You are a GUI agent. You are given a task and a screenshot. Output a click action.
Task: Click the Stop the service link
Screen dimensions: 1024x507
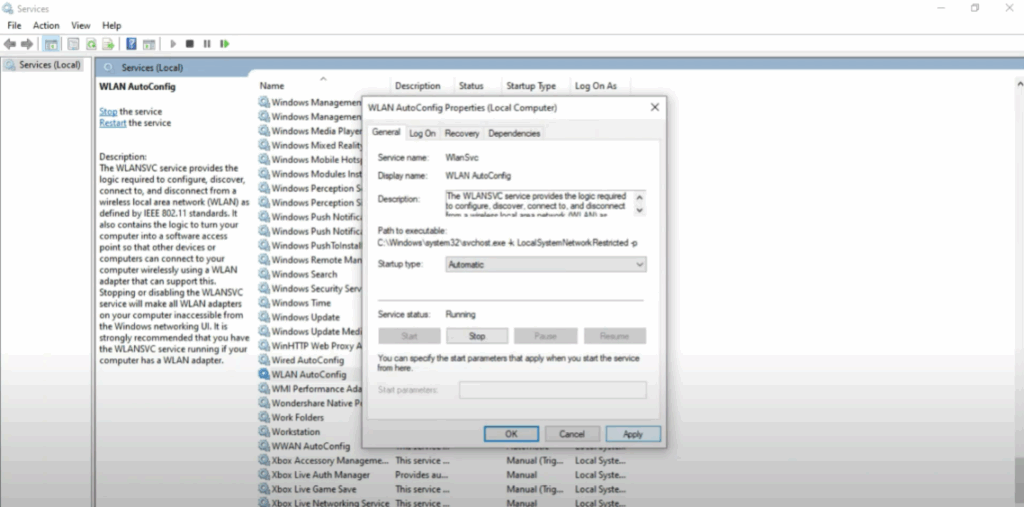(x=108, y=112)
